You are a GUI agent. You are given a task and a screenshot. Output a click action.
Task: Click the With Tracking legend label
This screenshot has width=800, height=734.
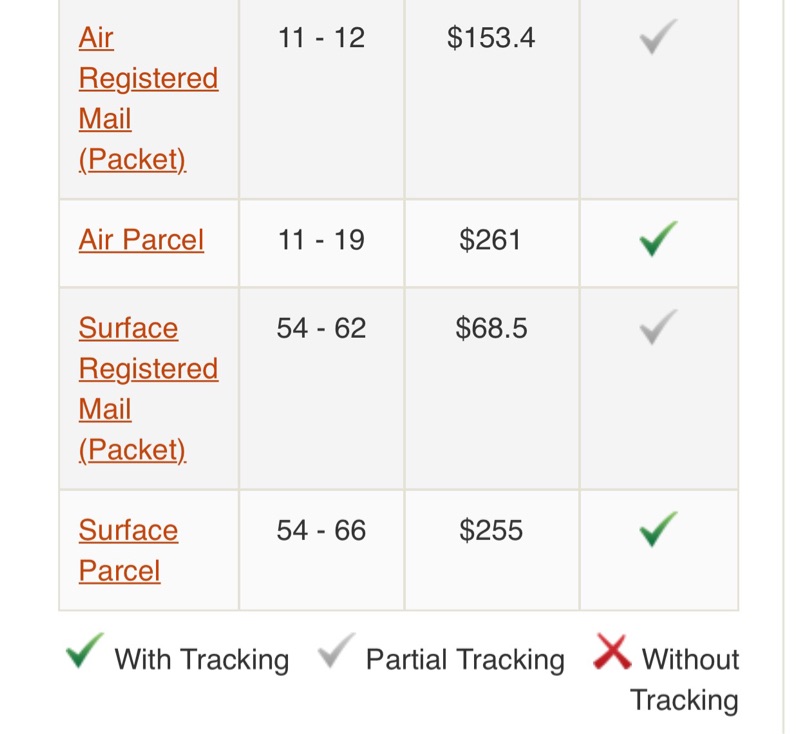tap(202, 660)
